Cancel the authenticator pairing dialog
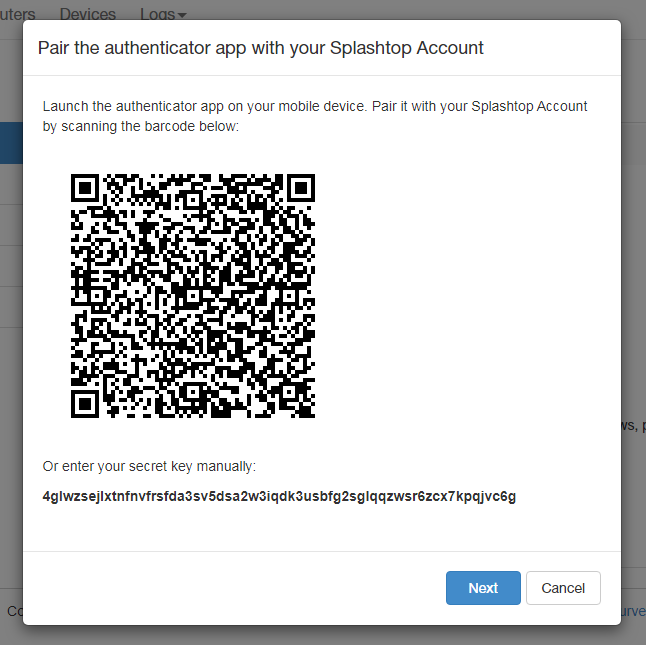Viewport: 646px width, 645px height. coord(563,588)
